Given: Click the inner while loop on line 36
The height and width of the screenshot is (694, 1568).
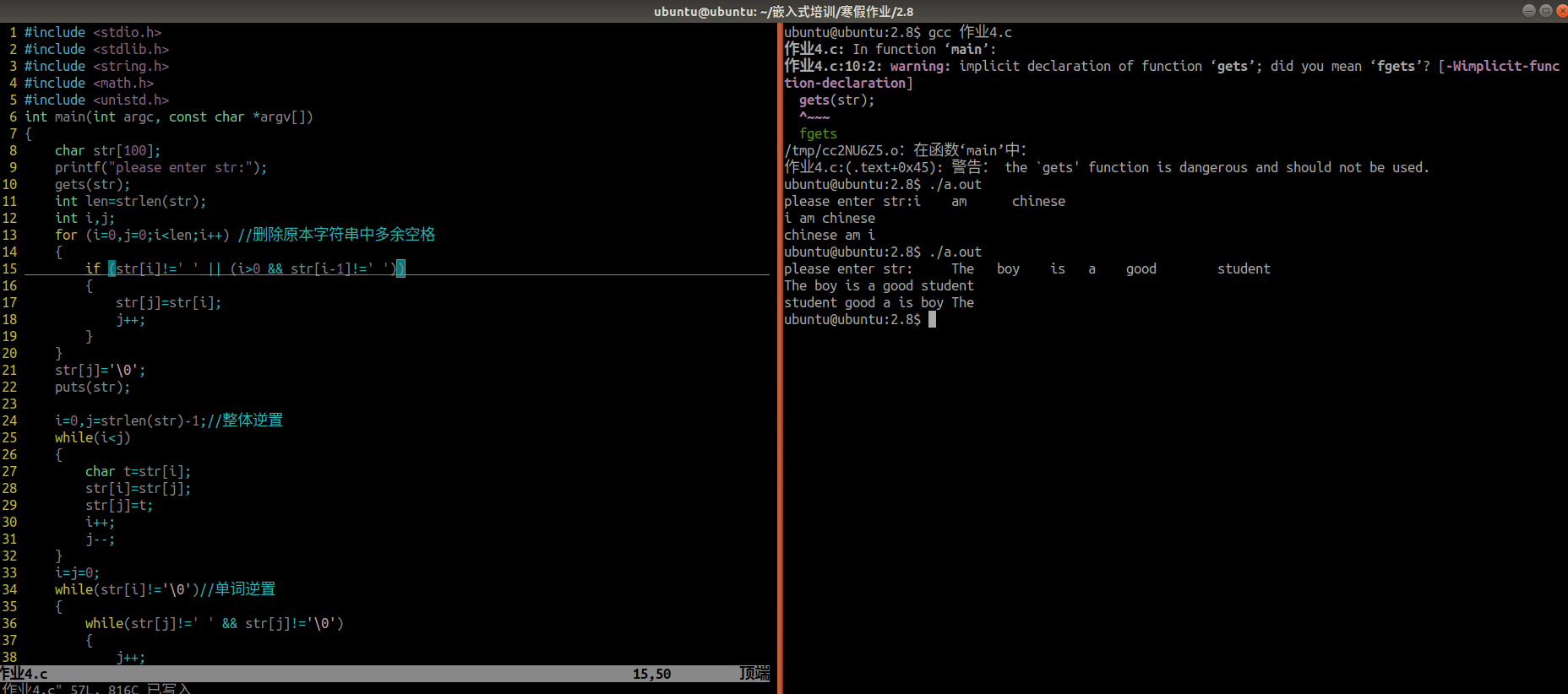Looking at the screenshot, I should [x=214, y=623].
